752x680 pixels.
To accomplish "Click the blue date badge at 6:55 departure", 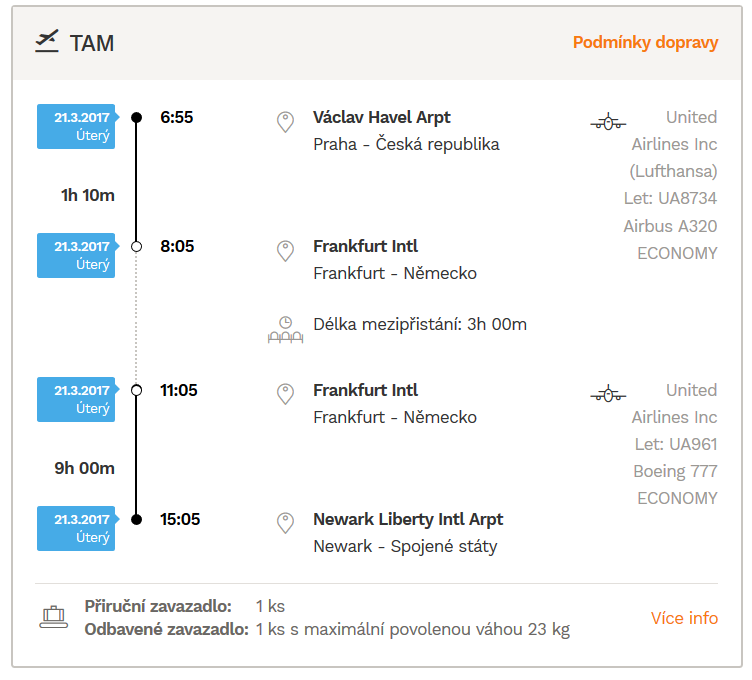I will 77,126.
